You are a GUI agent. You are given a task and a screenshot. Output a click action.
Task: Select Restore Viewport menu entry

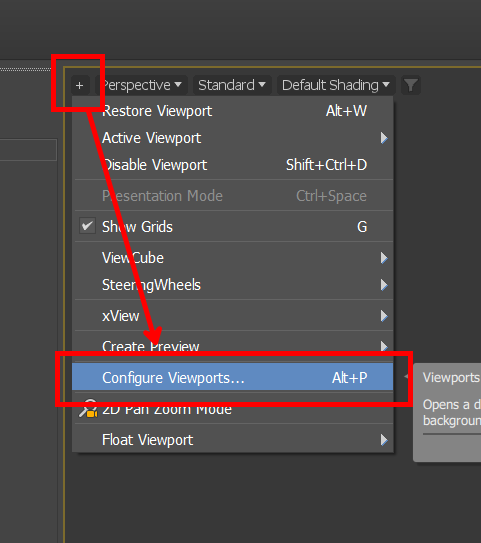(233, 111)
